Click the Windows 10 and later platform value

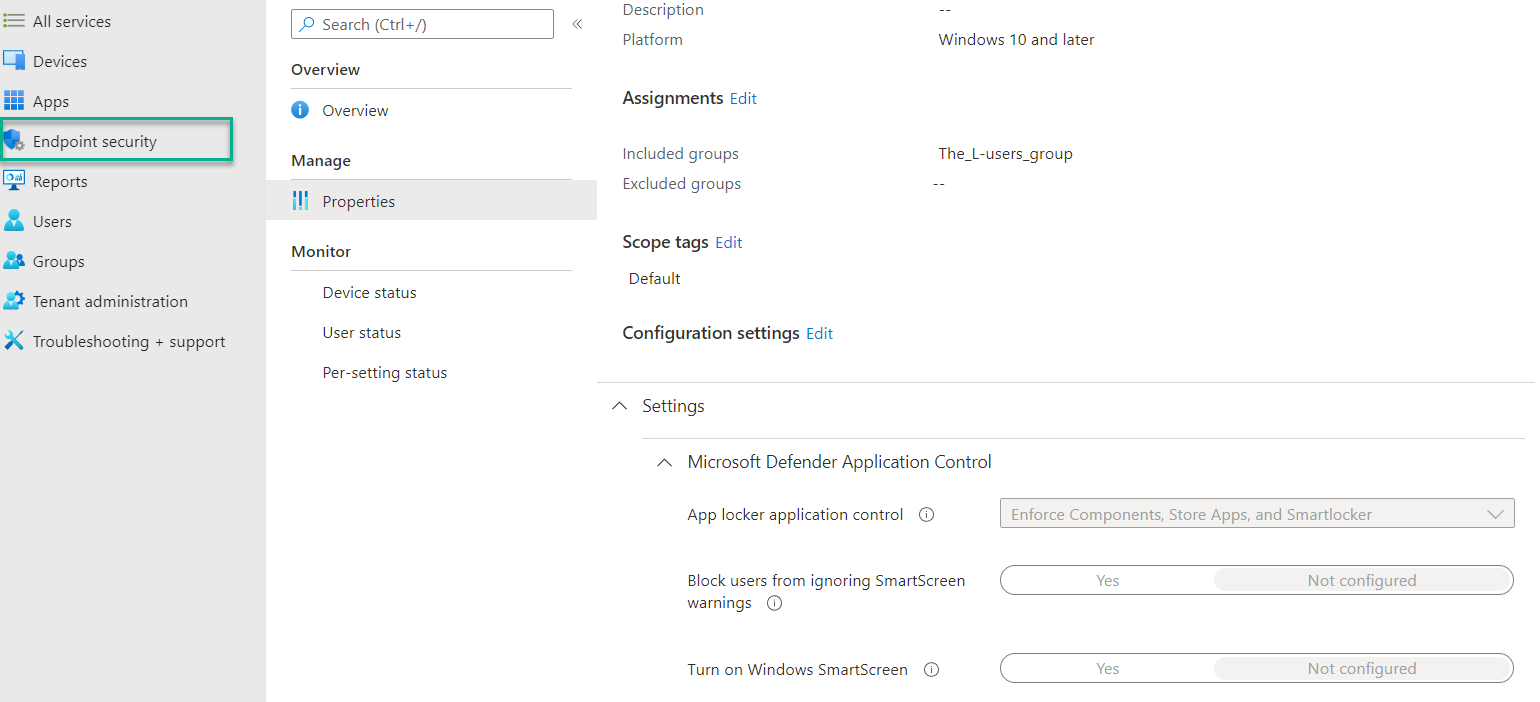1016,40
